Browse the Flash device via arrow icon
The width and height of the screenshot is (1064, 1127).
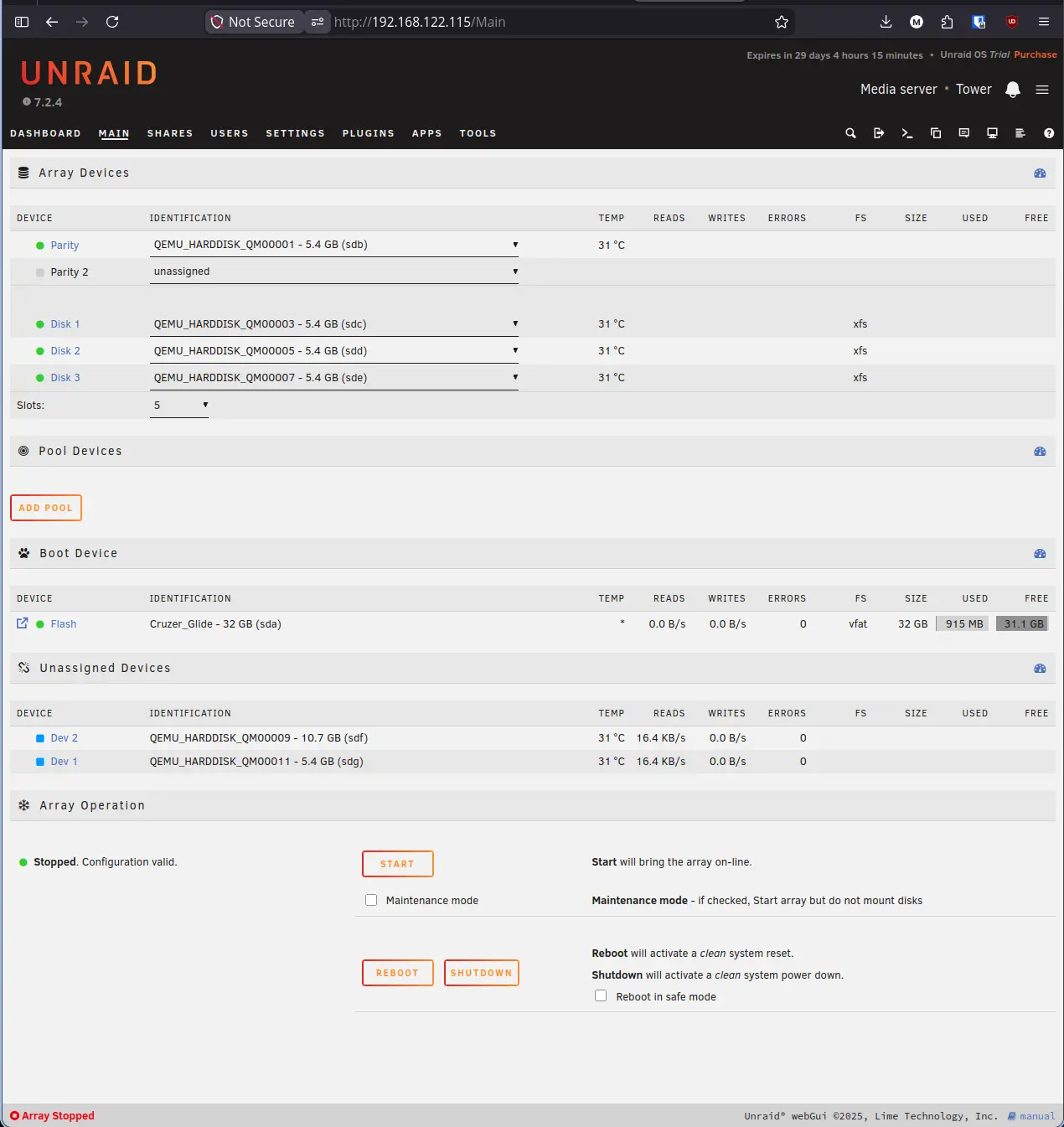[23, 623]
